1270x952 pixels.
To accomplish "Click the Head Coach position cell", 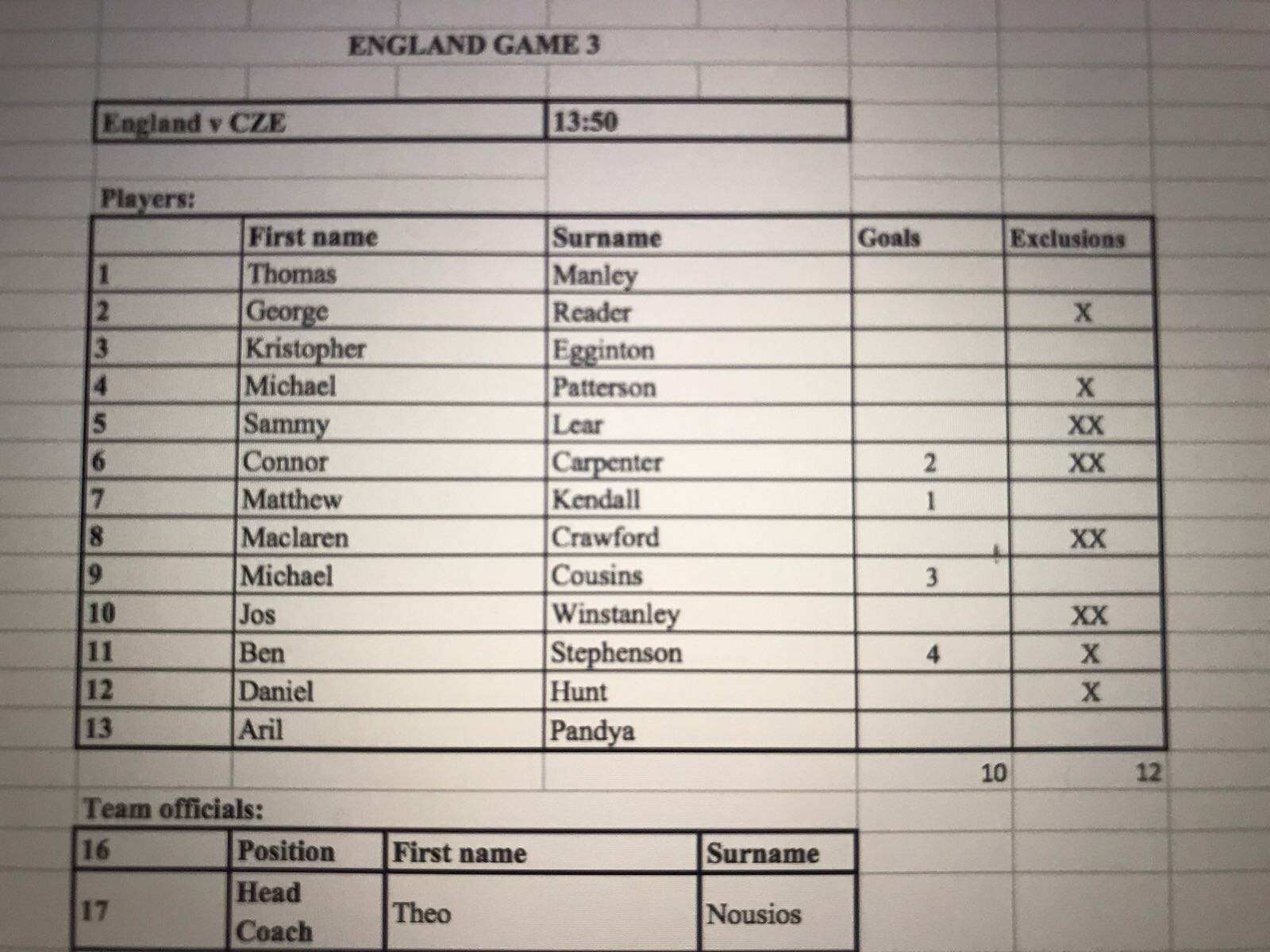I will 306,911.
